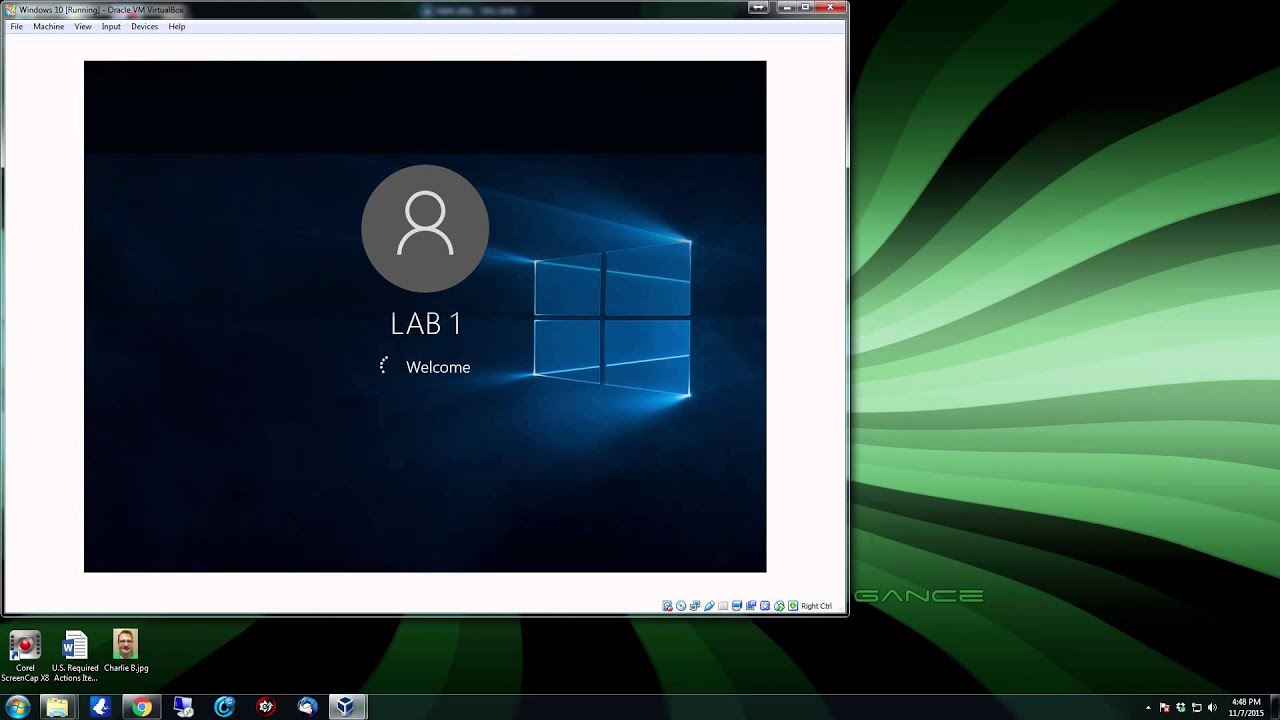Click the display status icon
Image resolution: width=1280 pixels, height=720 pixels.
(737, 606)
